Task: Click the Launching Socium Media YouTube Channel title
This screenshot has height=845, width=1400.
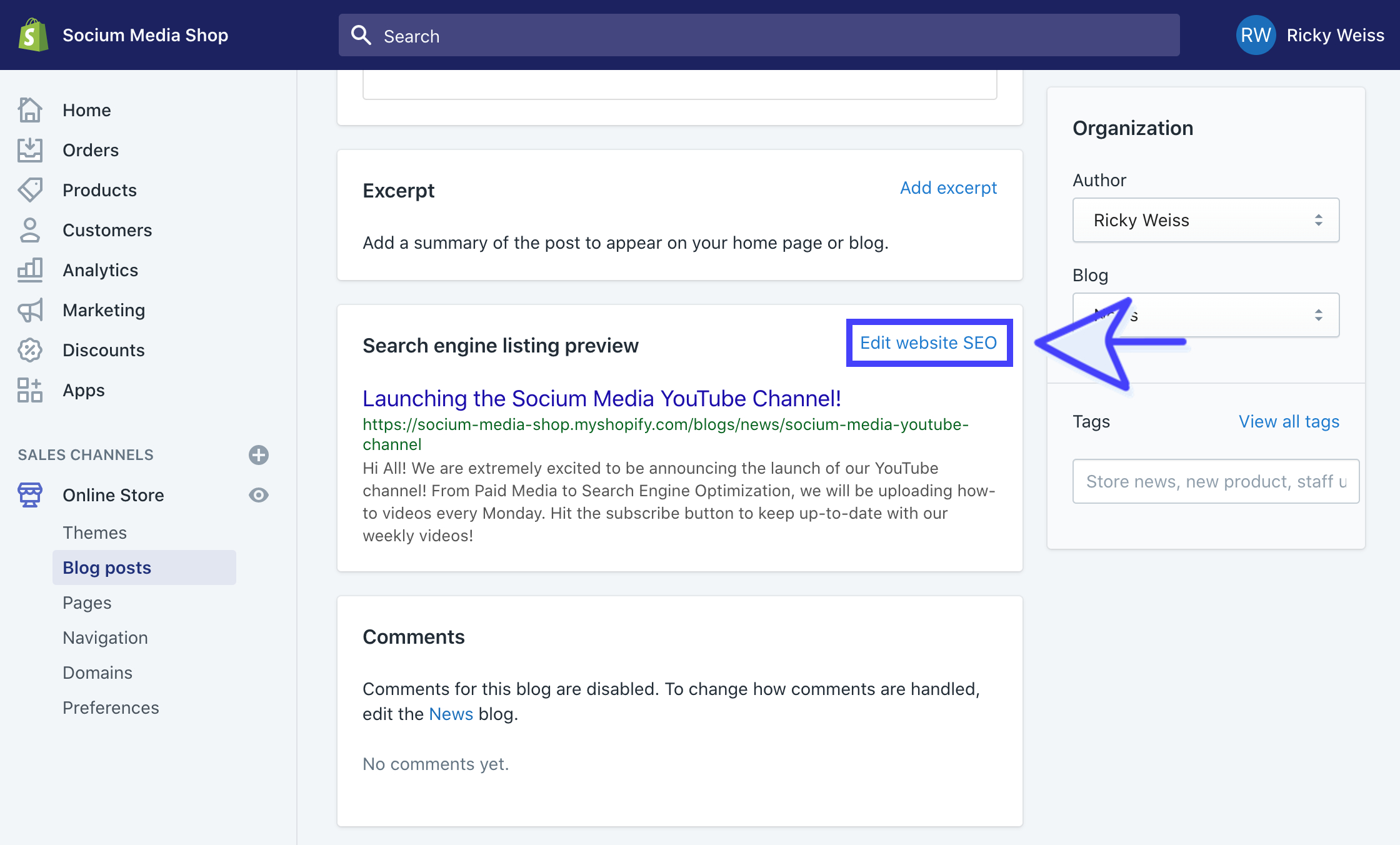Action: [601, 398]
